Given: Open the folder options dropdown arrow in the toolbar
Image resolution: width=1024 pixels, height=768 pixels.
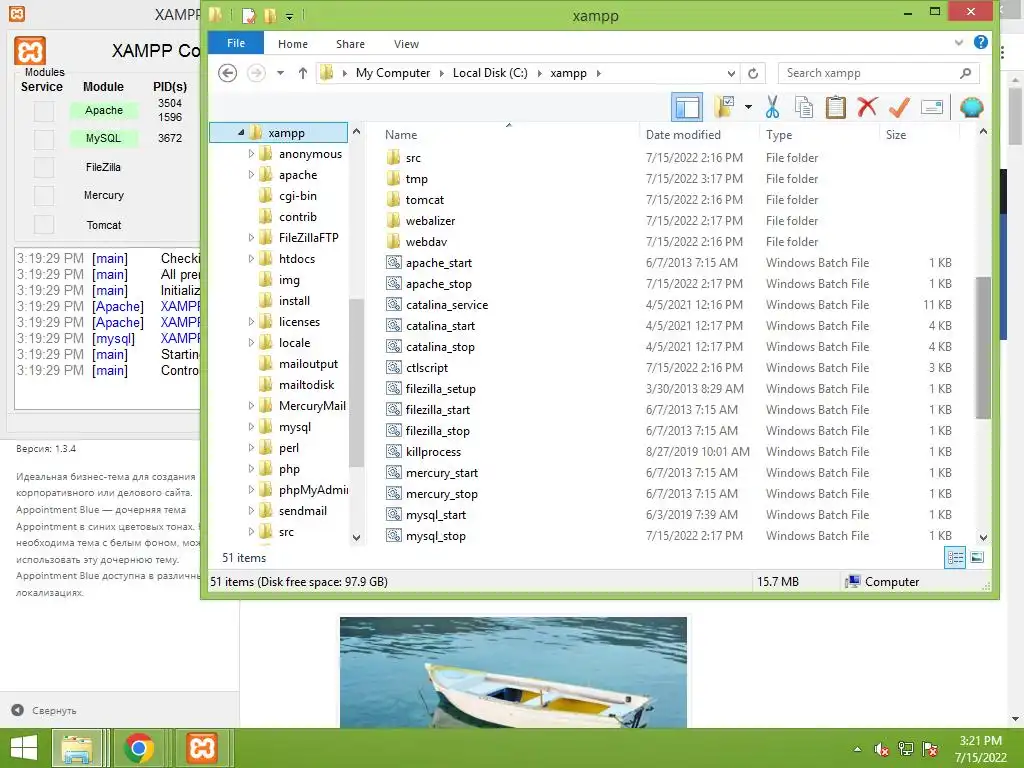Looking at the screenshot, I should (x=748, y=107).
